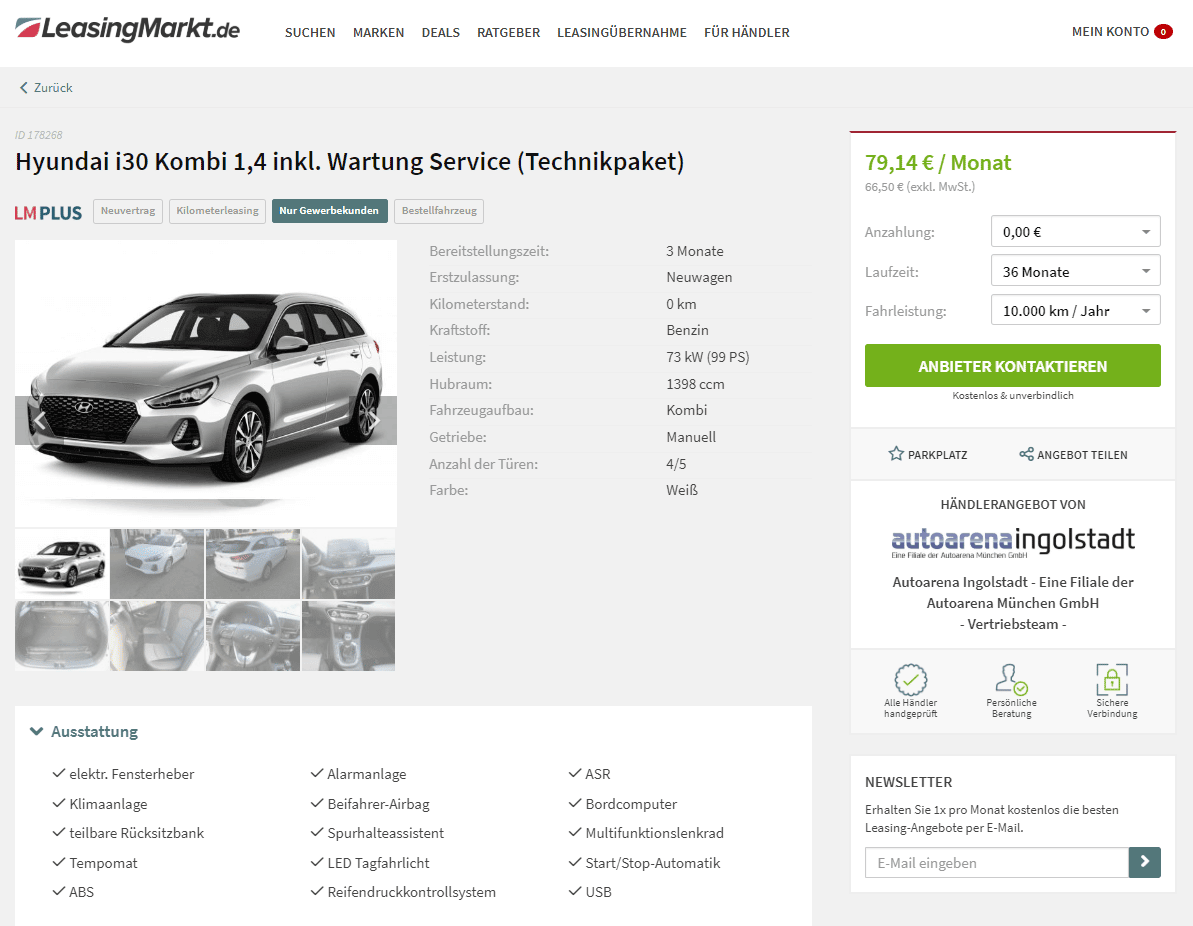The width and height of the screenshot is (1193, 926).
Task: Click the ANBIETER KONTAKTIEREN button
Action: click(x=1013, y=366)
